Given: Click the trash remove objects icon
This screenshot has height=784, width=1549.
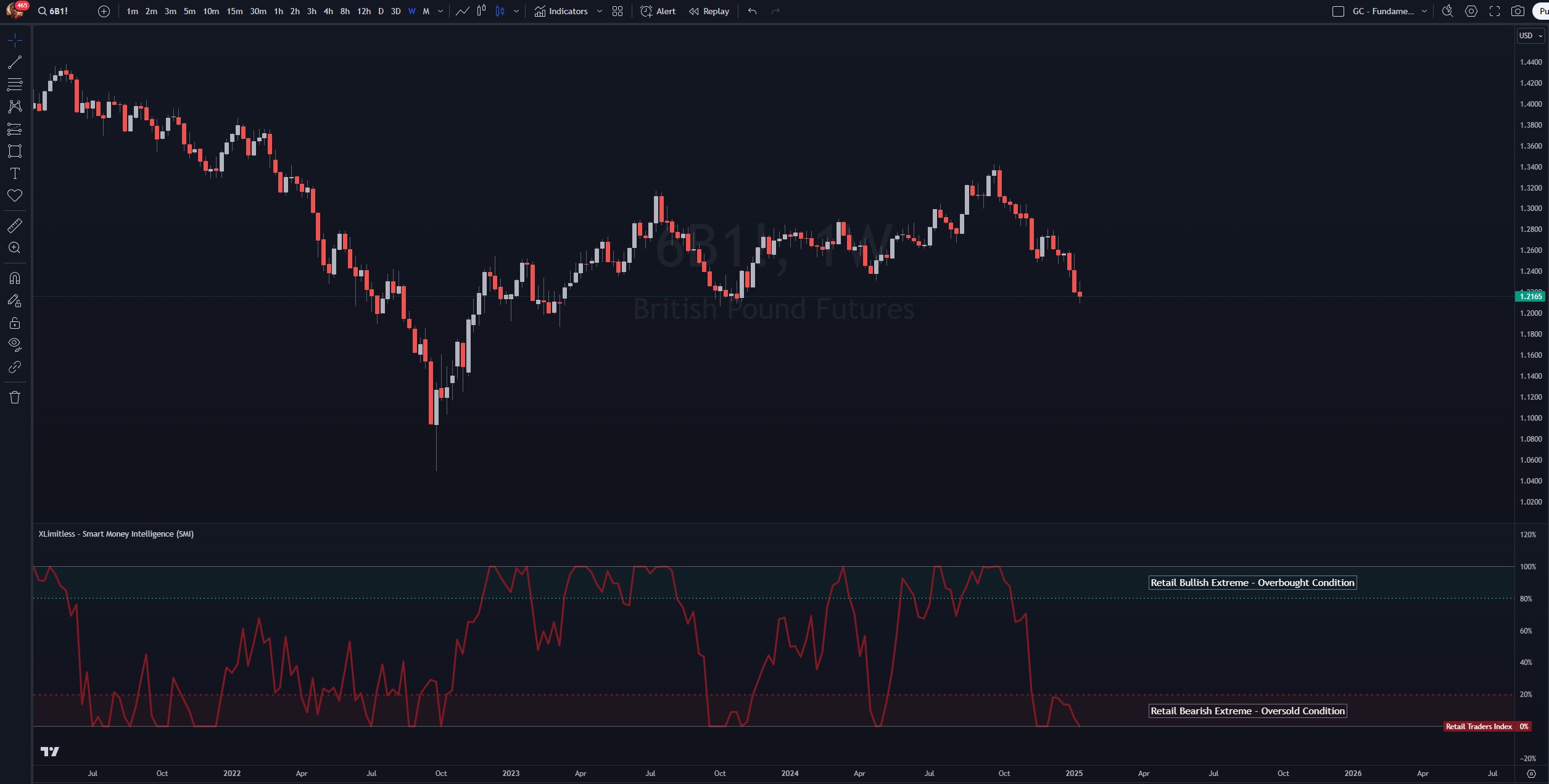Looking at the screenshot, I should tap(15, 397).
